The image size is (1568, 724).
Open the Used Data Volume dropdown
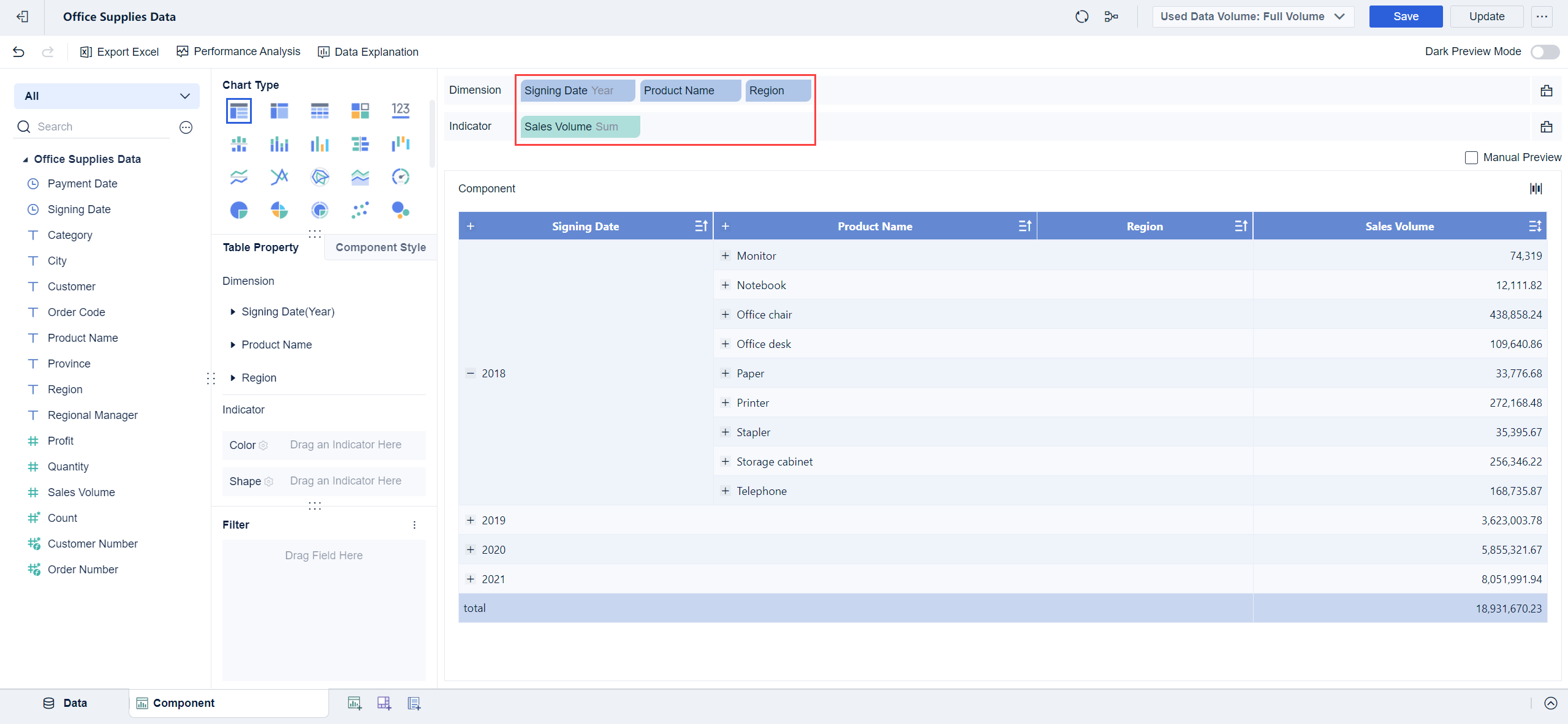click(1253, 17)
